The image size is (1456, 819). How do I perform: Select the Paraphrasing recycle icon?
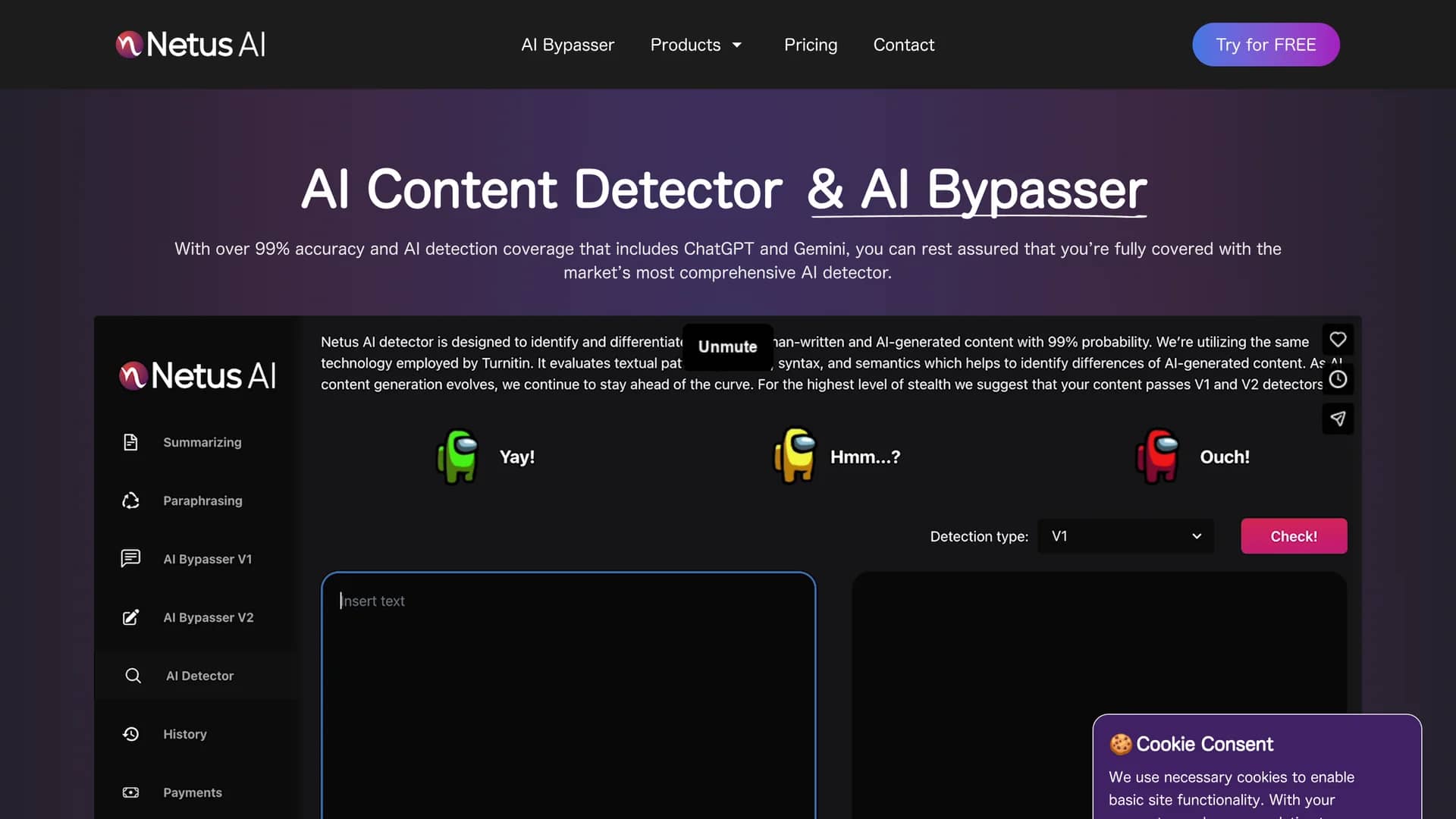(130, 500)
